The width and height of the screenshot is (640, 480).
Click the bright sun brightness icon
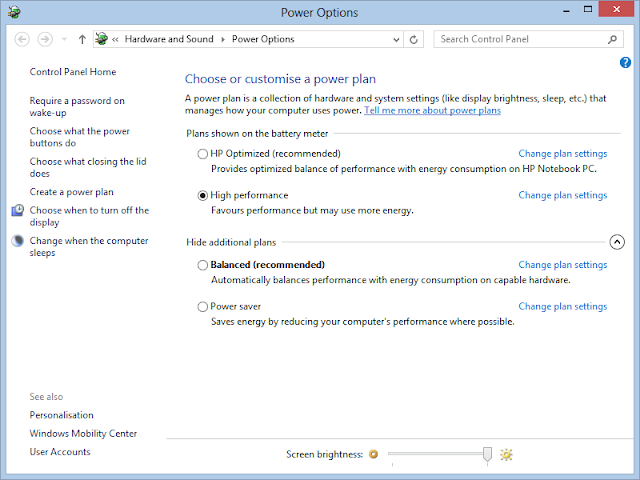pos(506,454)
